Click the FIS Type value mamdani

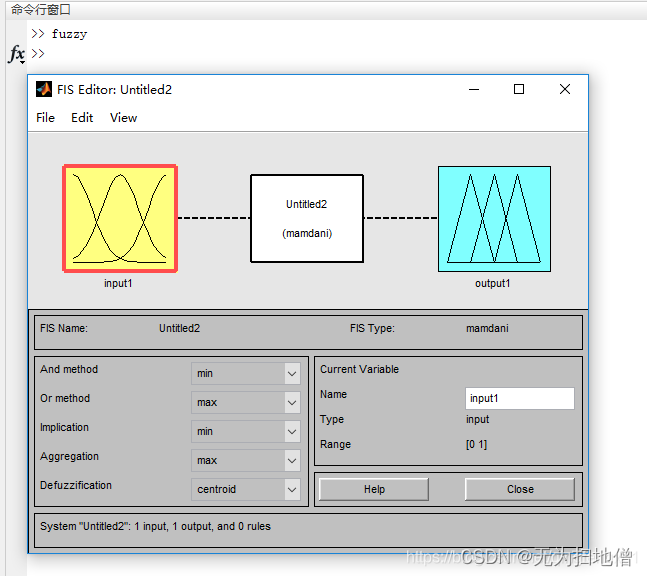point(487,328)
